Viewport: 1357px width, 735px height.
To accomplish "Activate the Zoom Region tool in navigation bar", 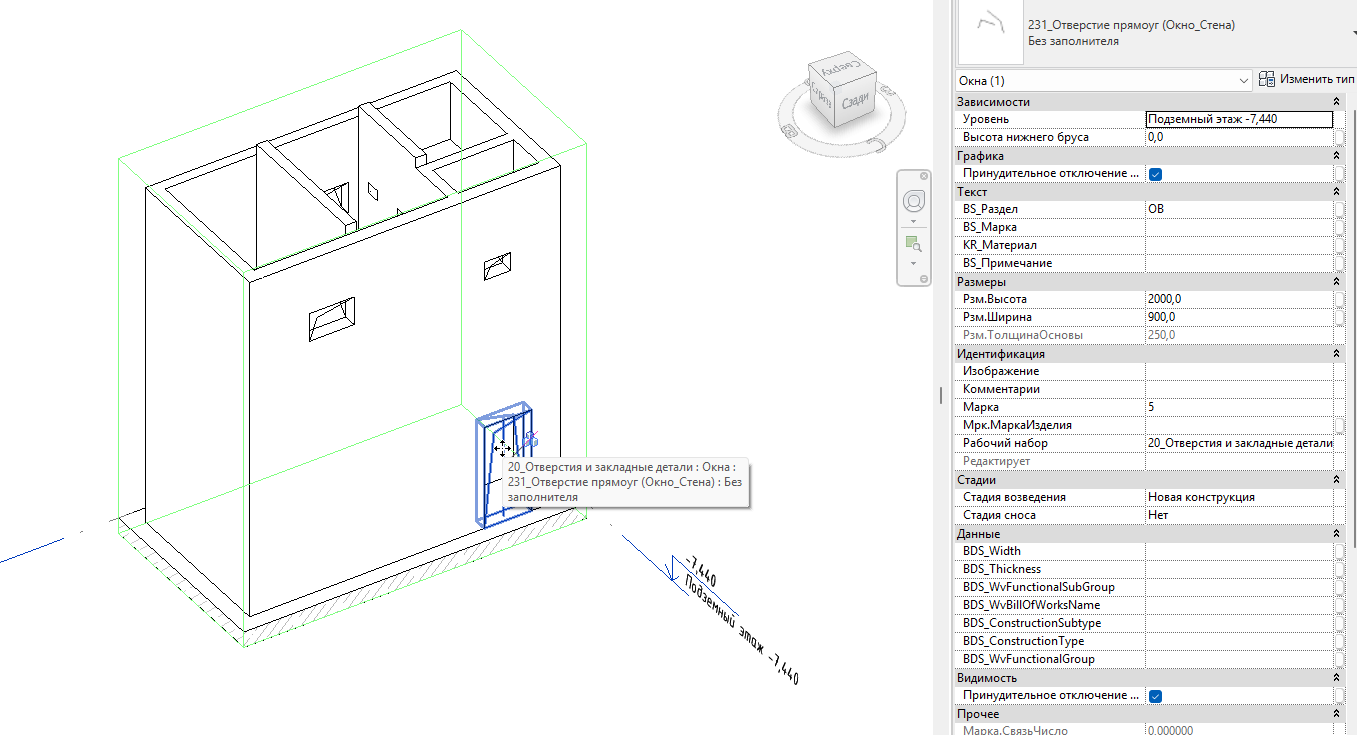I will point(913,243).
